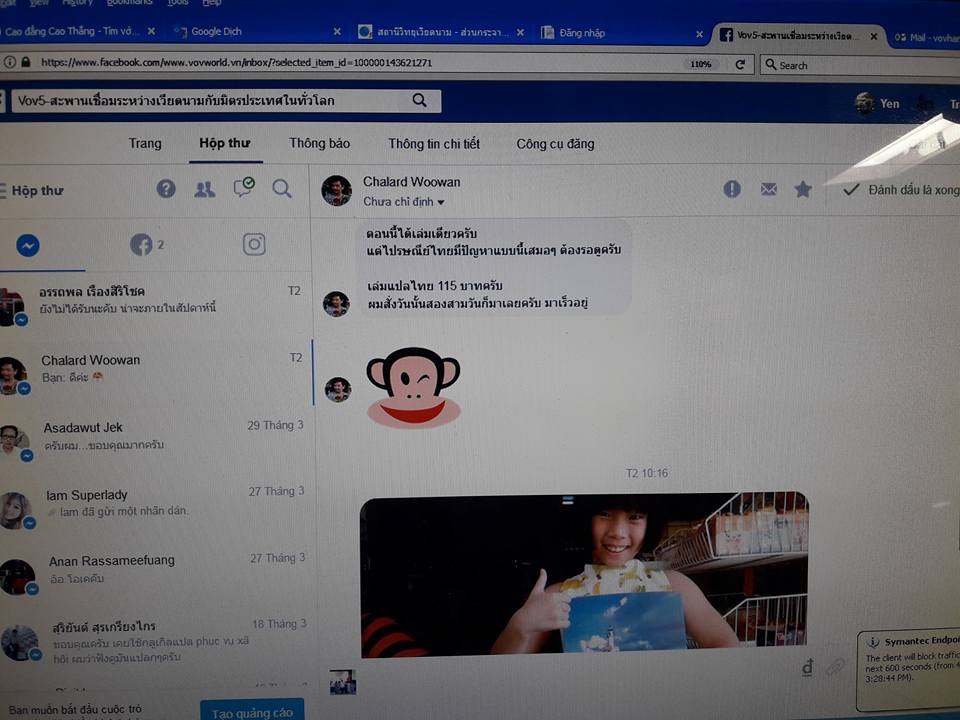Switch to the Instagram inbox icon
The height and width of the screenshot is (720, 960).
coord(254,244)
